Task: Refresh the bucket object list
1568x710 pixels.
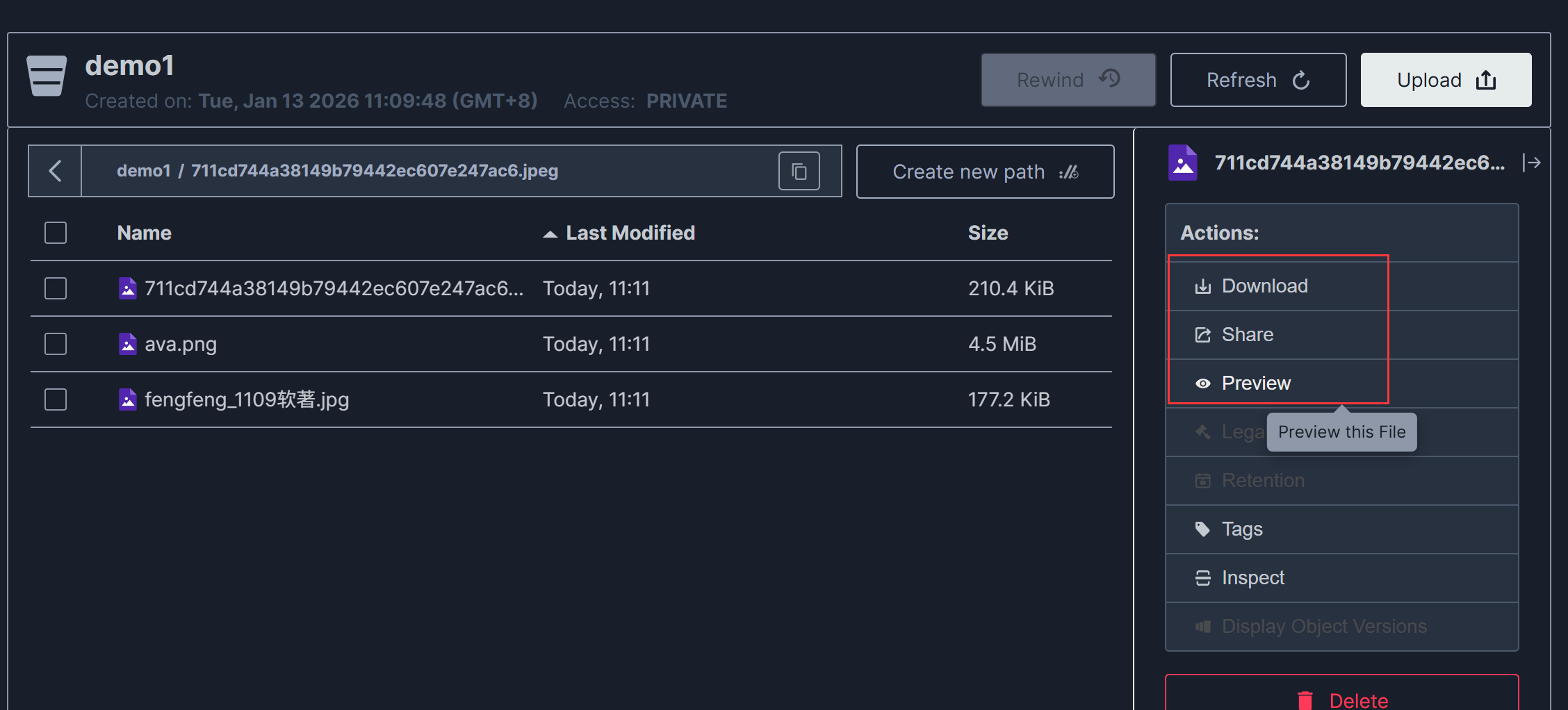Action: click(x=1257, y=80)
